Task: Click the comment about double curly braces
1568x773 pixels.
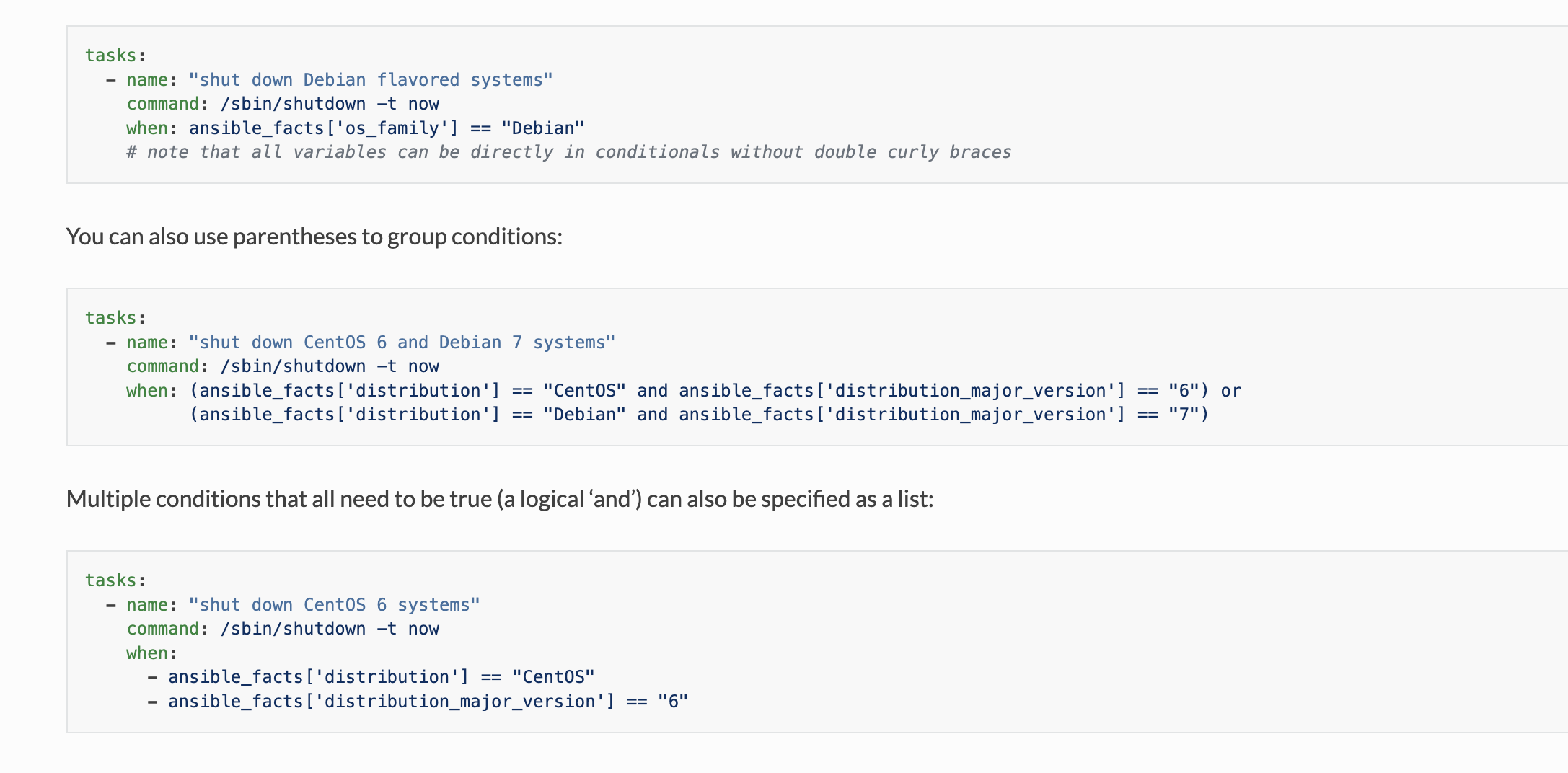Action: click(568, 152)
